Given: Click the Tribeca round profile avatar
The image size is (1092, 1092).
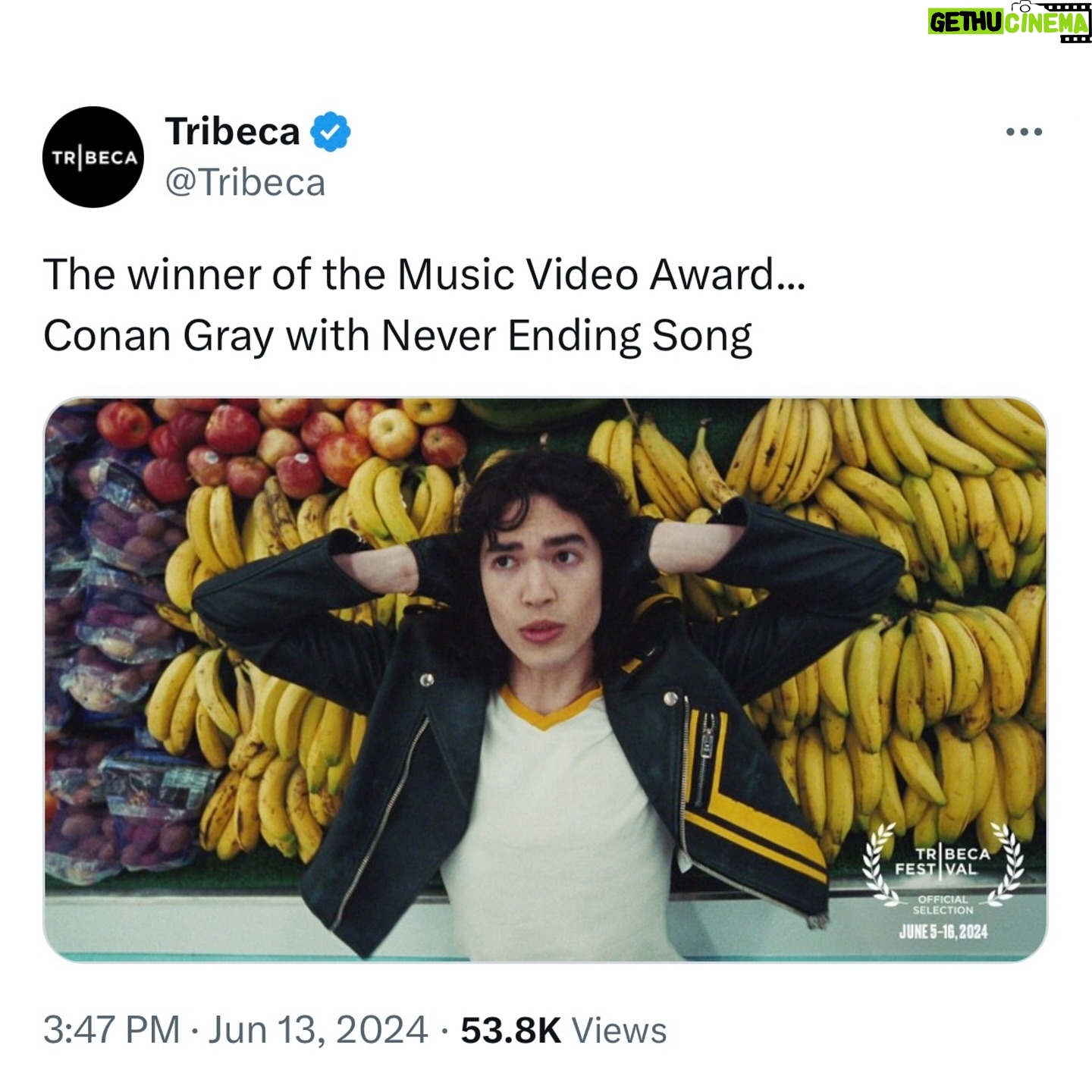Looking at the screenshot, I should (x=93, y=157).
